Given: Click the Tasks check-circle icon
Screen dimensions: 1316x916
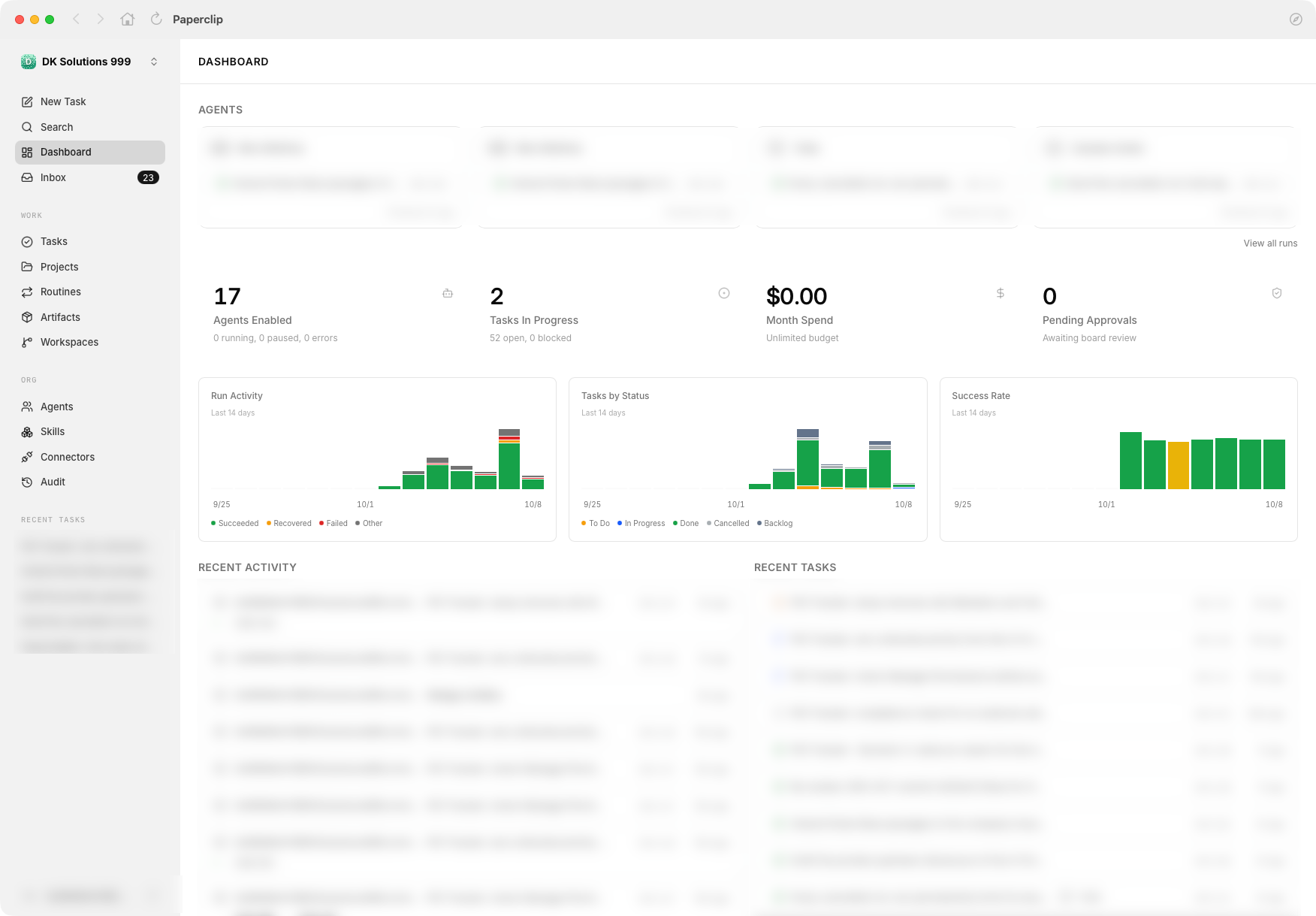Looking at the screenshot, I should (27, 241).
